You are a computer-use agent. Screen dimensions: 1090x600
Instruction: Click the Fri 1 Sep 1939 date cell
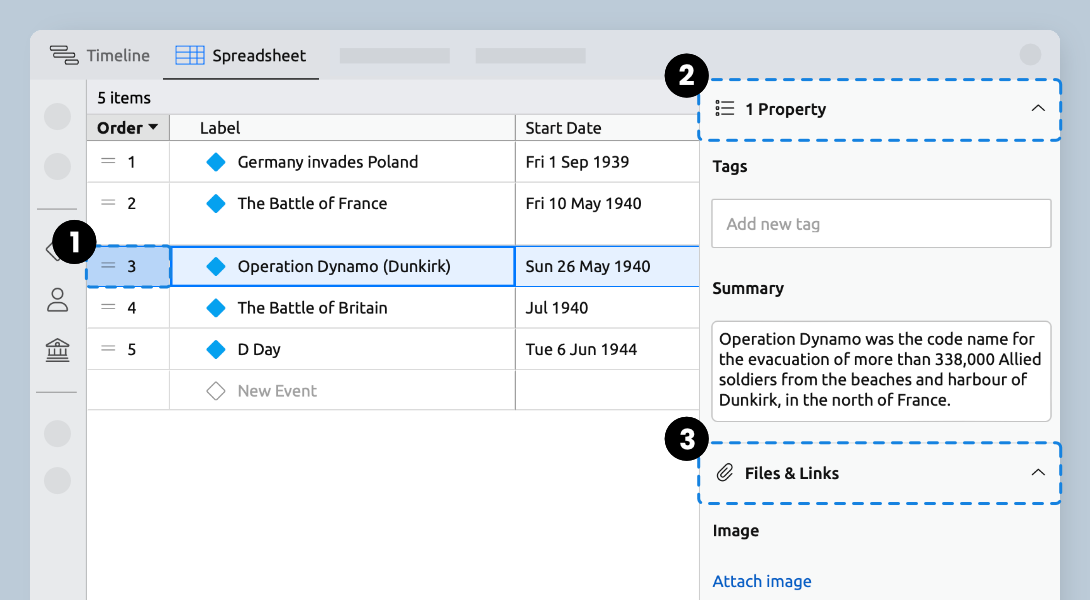point(608,162)
